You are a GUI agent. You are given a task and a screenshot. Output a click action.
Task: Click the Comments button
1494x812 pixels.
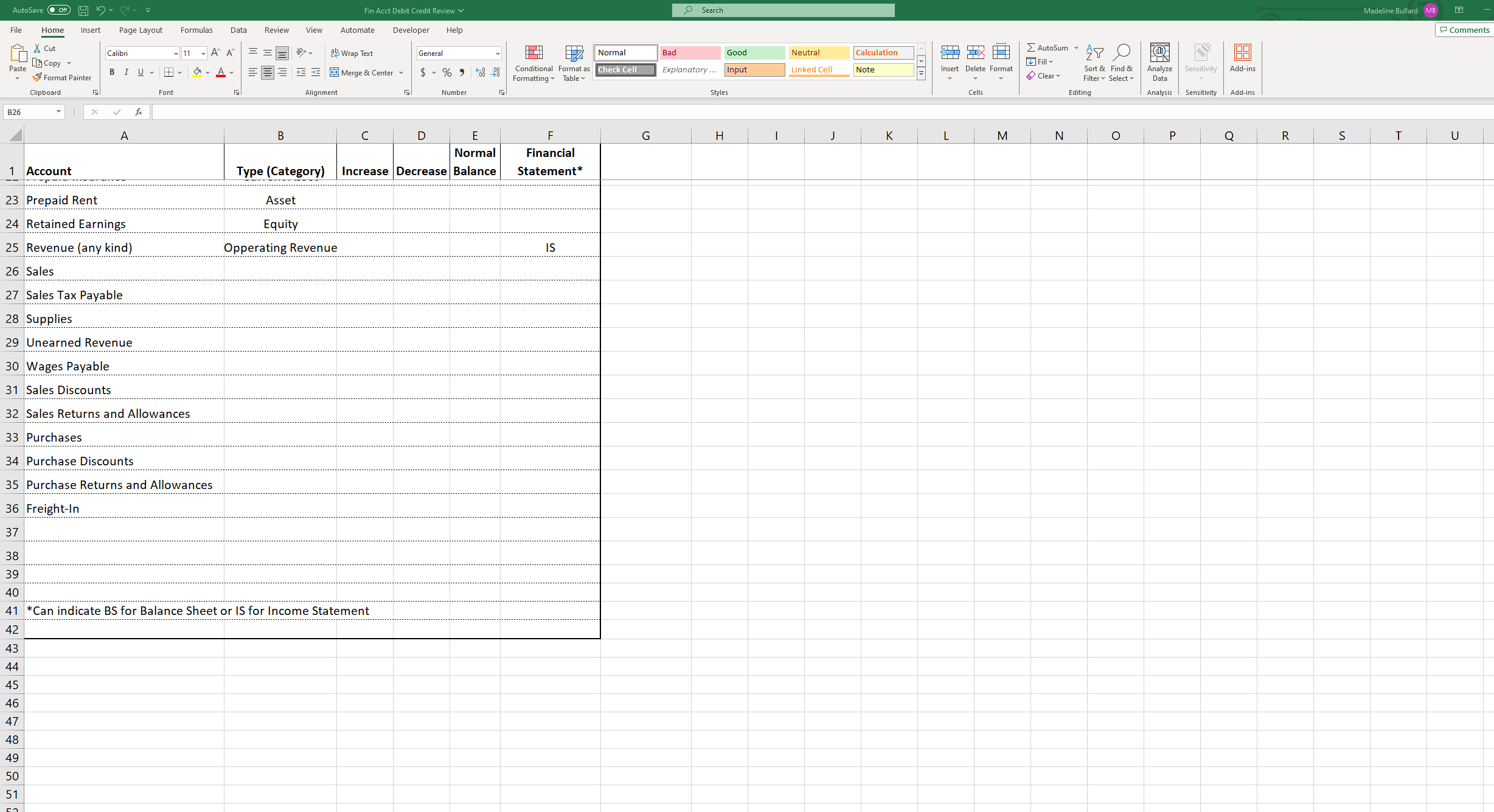tap(1464, 30)
